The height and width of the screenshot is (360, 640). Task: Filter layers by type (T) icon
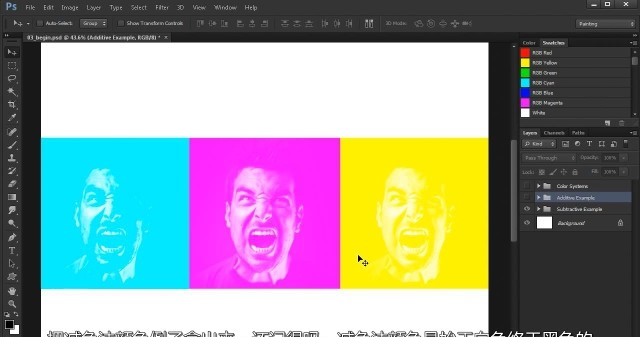click(589, 144)
